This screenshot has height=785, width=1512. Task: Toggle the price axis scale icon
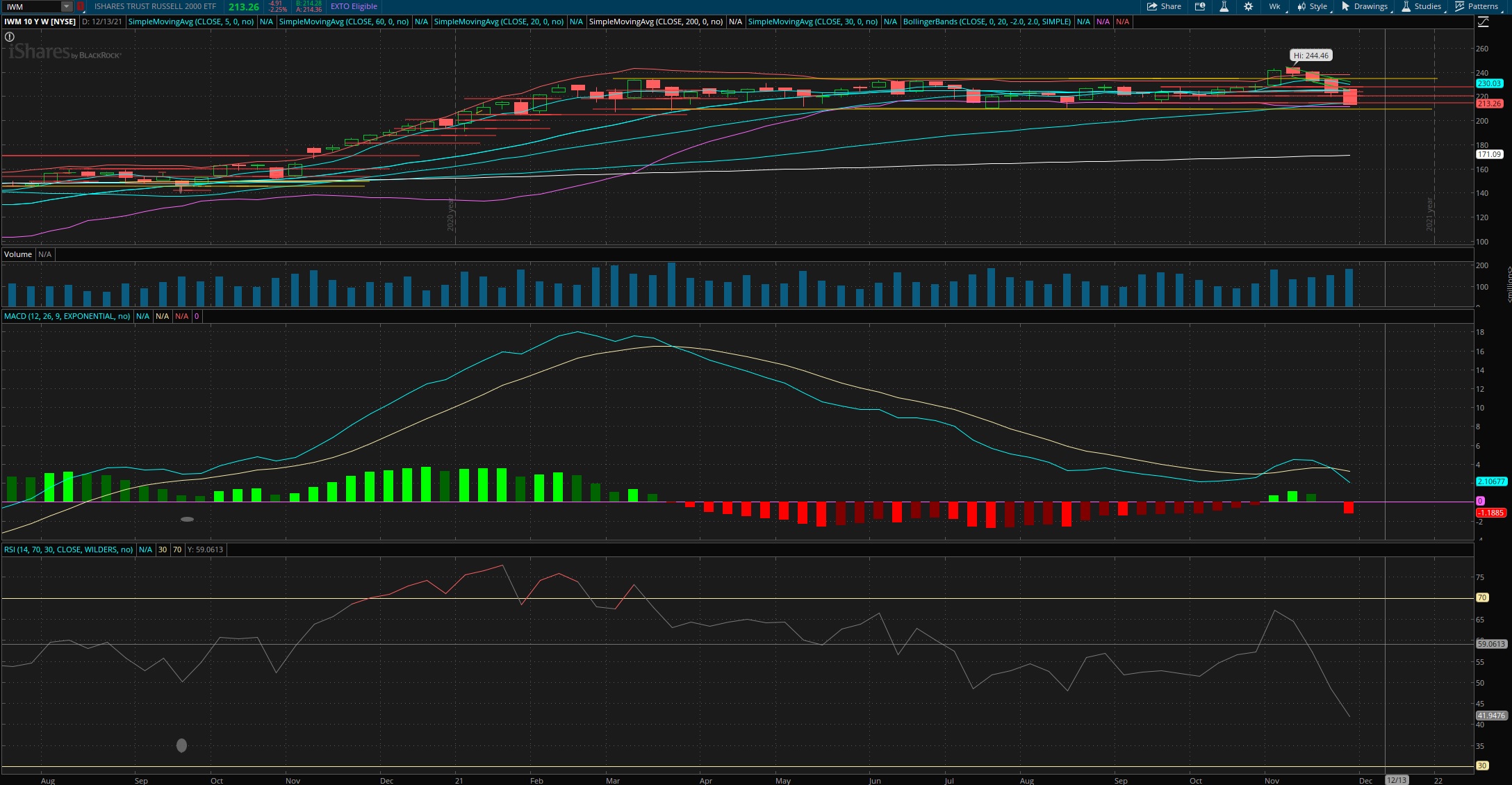pyautogui.click(x=1483, y=22)
